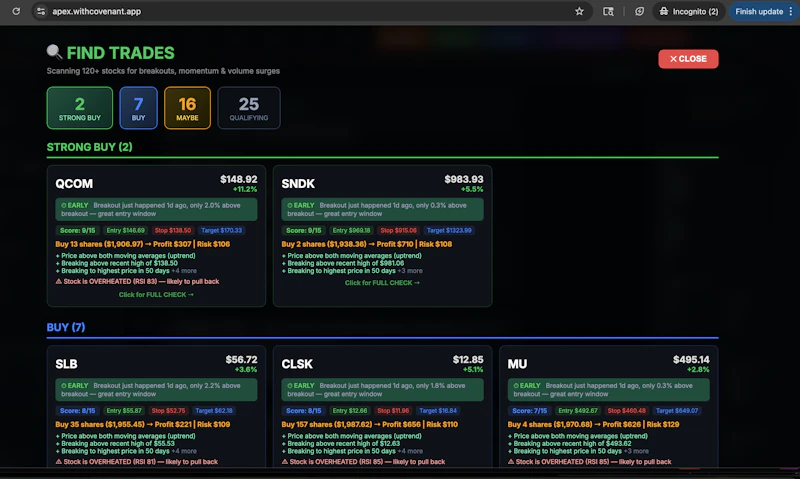The width and height of the screenshot is (800, 479).
Task: Click SNDK EARLY breakout banner
Action: tap(382, 210)
